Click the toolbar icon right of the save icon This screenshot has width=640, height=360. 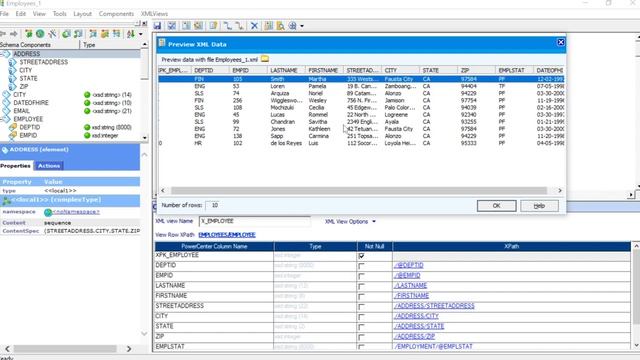coord(172,26)
